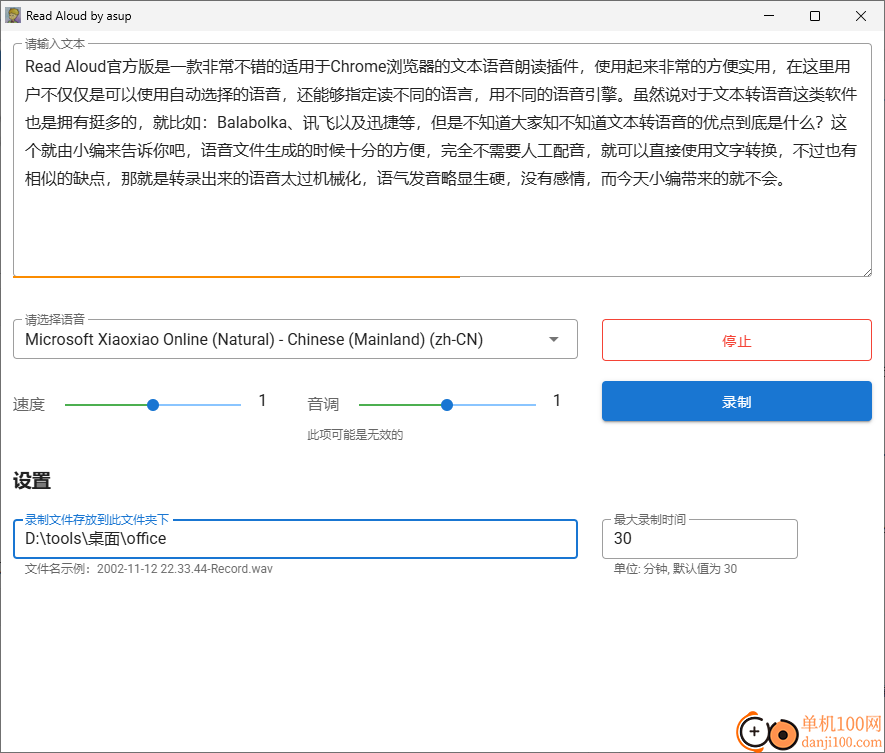Click the 文件名示例 filename example text

[148, 569]
